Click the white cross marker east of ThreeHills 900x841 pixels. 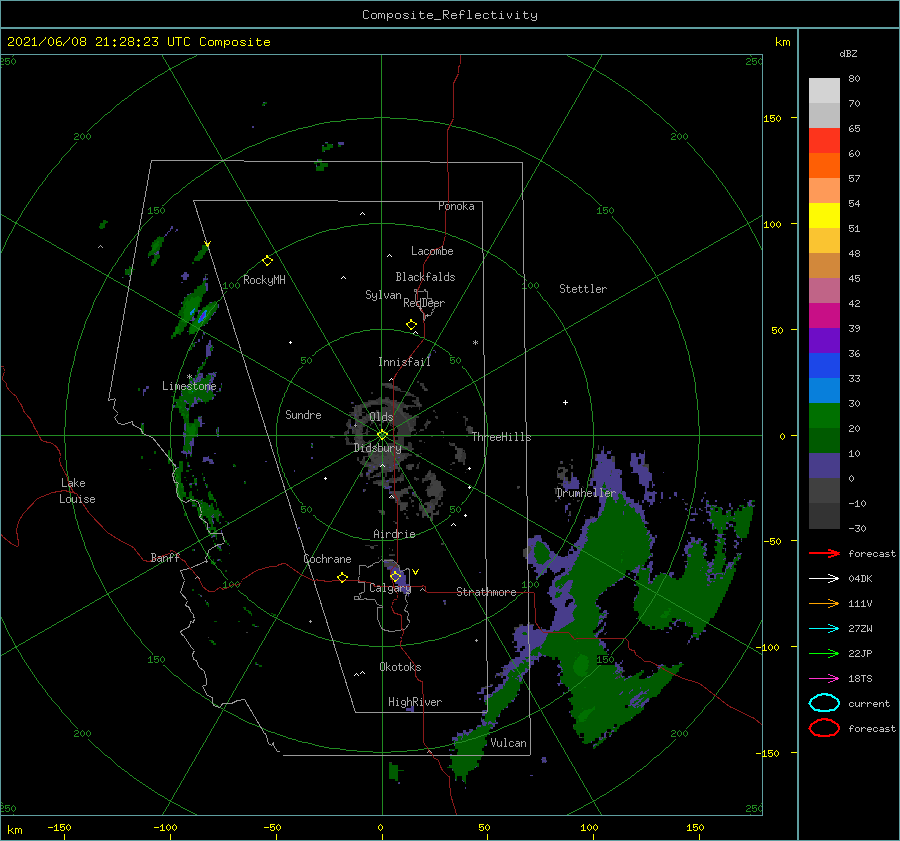click(x=565, y=402)
